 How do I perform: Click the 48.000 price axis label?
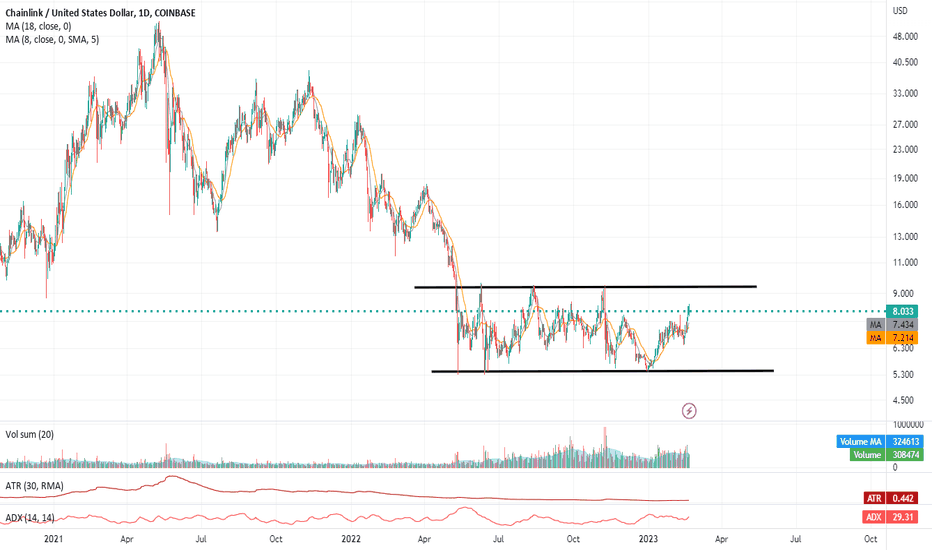click(x=905, y=37)
